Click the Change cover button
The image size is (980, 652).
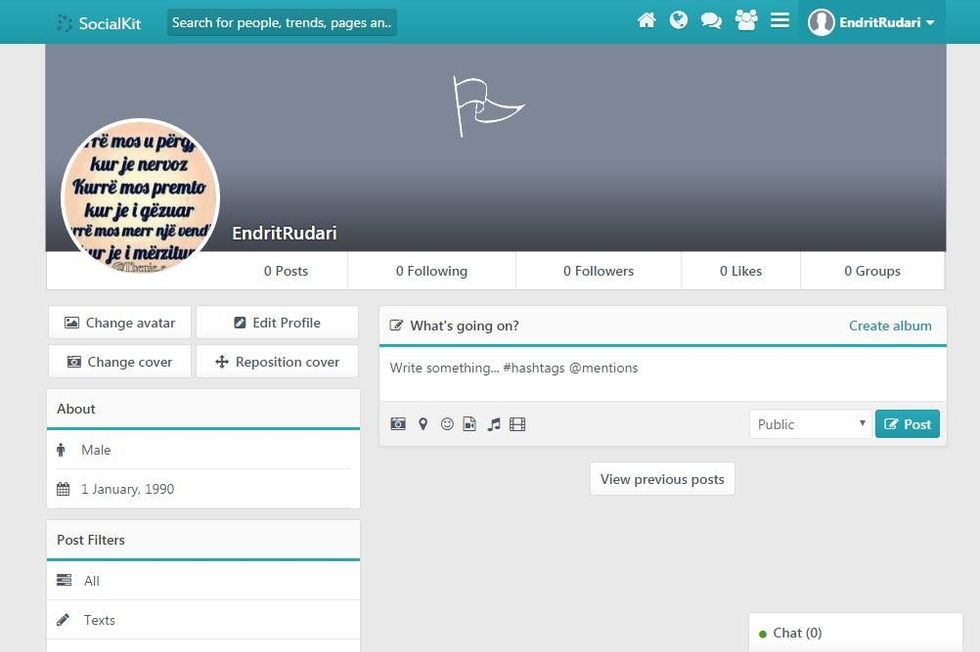point(119,362)
